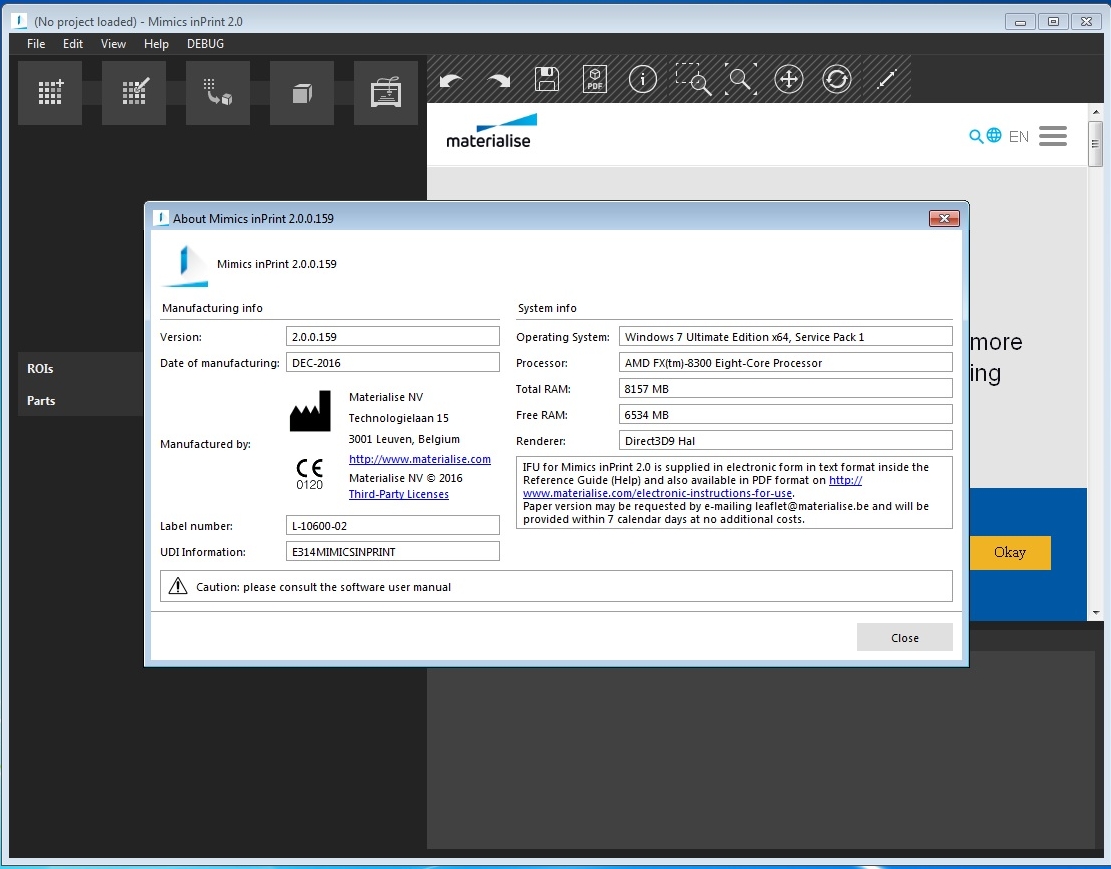Screen dimensions: 1111x869
Task: Activate the zoom-to-region magnifier tool
Action: point(692,80)
